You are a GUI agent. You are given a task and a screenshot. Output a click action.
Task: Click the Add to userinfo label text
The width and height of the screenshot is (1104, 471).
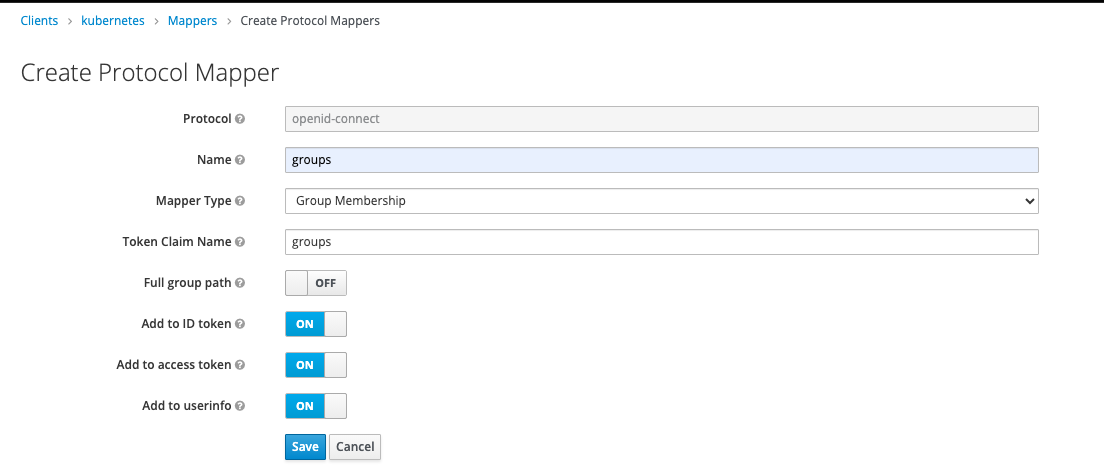coord(187,406)
